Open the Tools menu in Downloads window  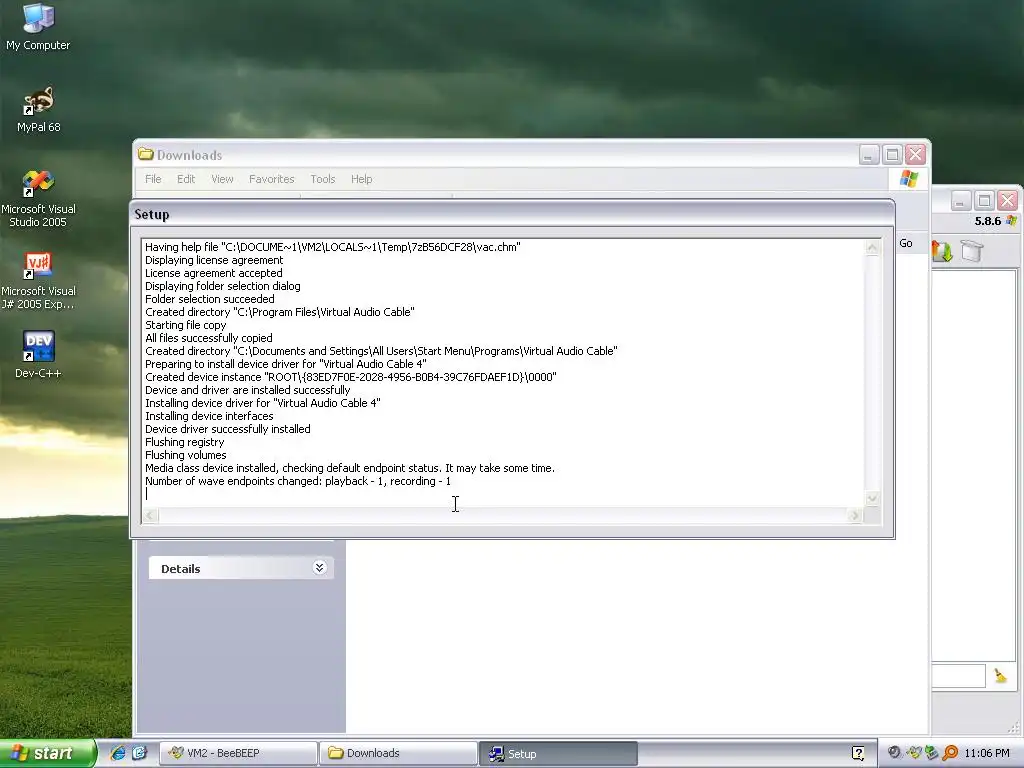[323, 179]
